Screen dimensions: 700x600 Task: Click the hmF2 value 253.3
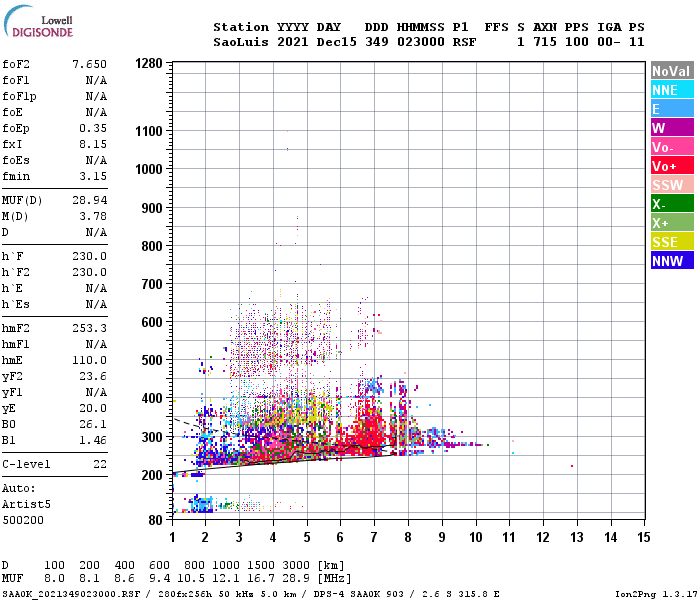tap(89, 328)
